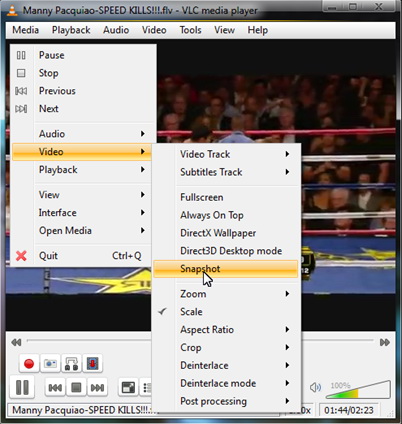Screen dimensions: 402x424
Task: Click the red Record button
Action: pos(29,363)
